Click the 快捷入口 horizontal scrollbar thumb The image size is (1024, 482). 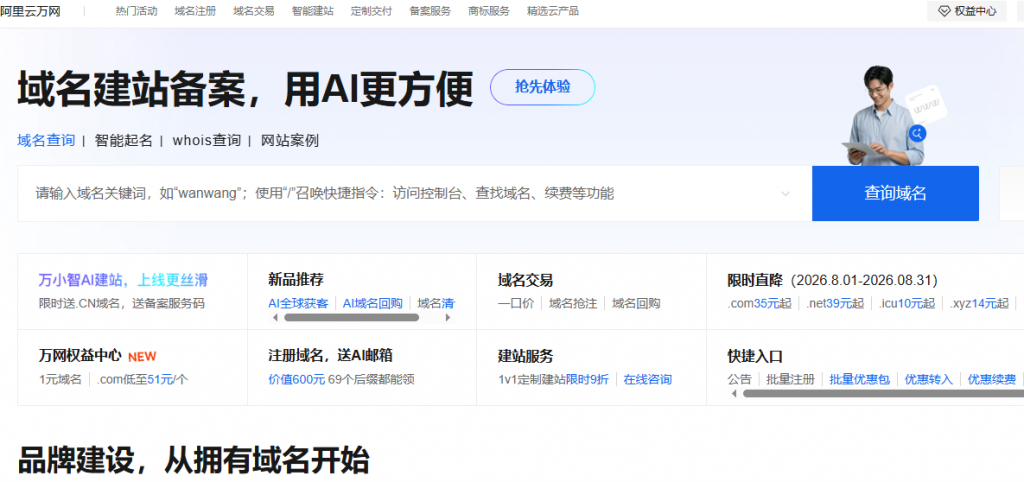[883, 394]
